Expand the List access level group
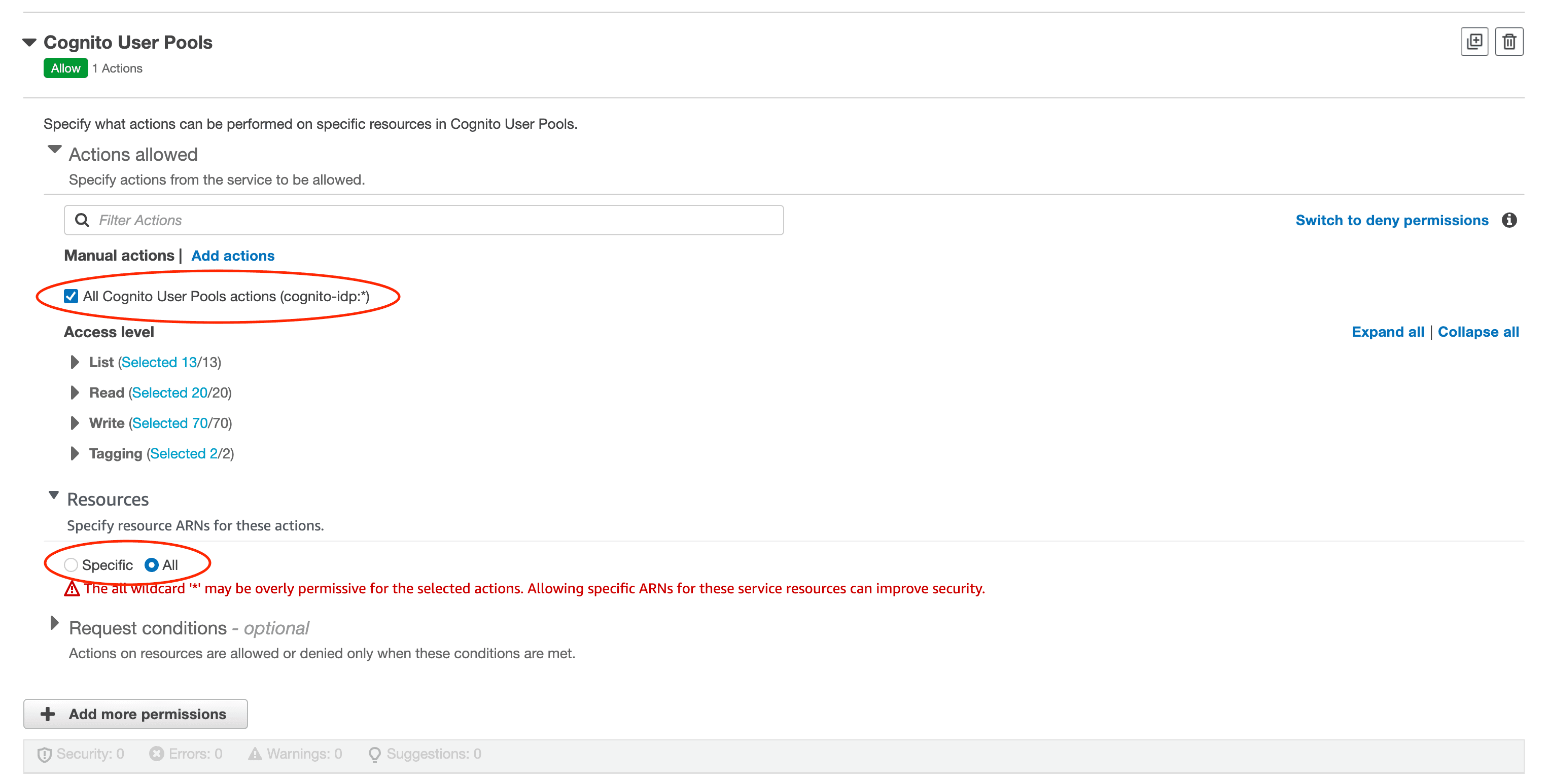The height and width of the screenshot is (784, 1547). [75, 362]
